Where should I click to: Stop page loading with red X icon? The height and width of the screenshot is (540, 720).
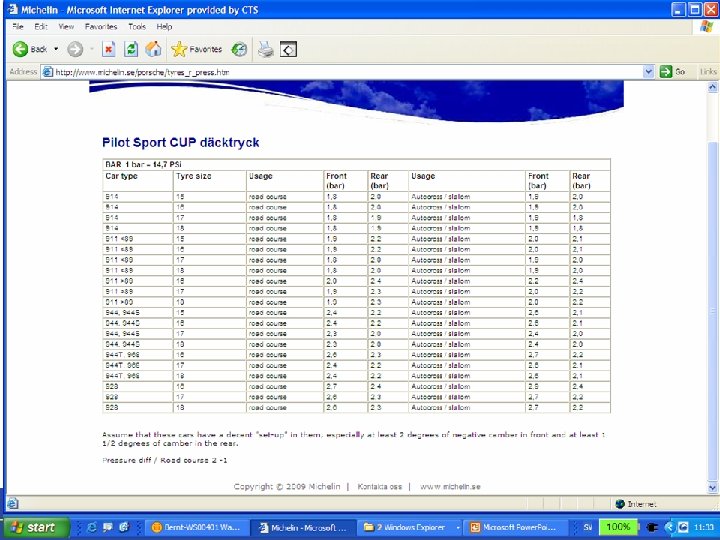108,49
